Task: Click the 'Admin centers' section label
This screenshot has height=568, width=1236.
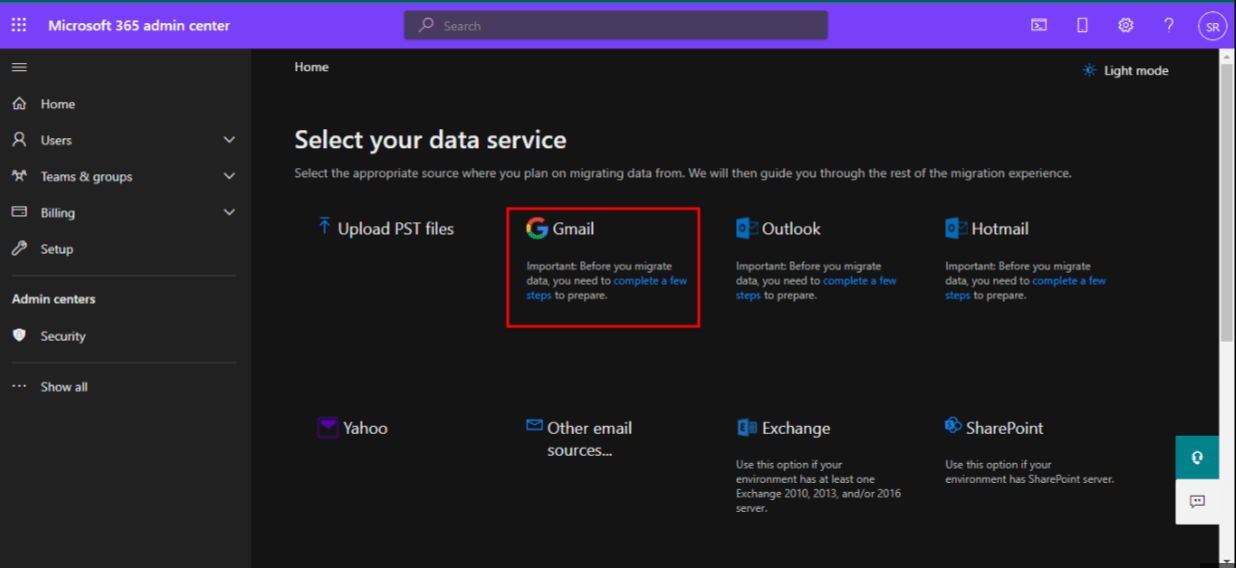Action: tap(54, 299)
